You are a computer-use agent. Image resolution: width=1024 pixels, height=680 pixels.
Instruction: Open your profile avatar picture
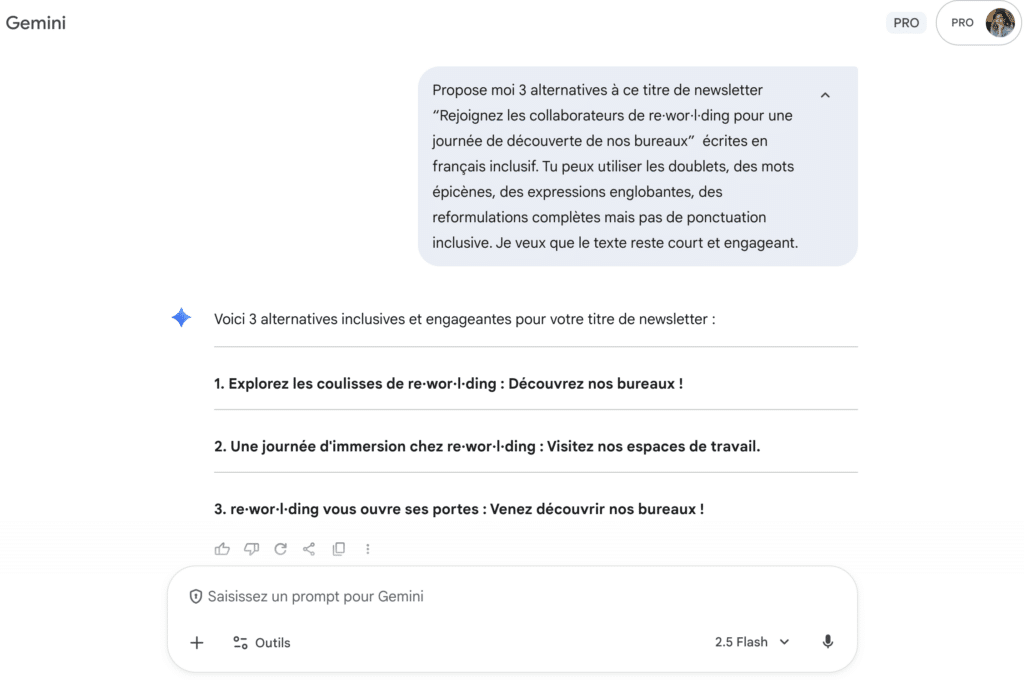tap(1000, 22)
